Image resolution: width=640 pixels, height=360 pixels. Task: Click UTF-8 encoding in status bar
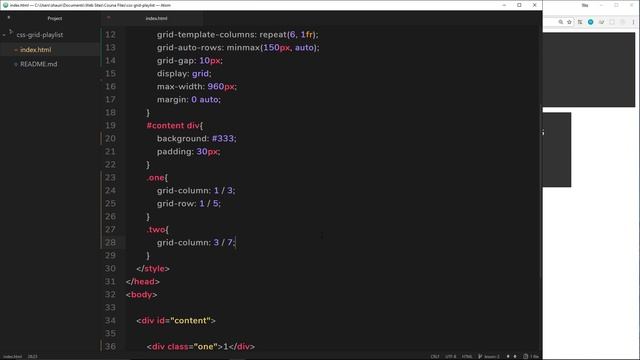pyautogui.click(x=451, y=356)
